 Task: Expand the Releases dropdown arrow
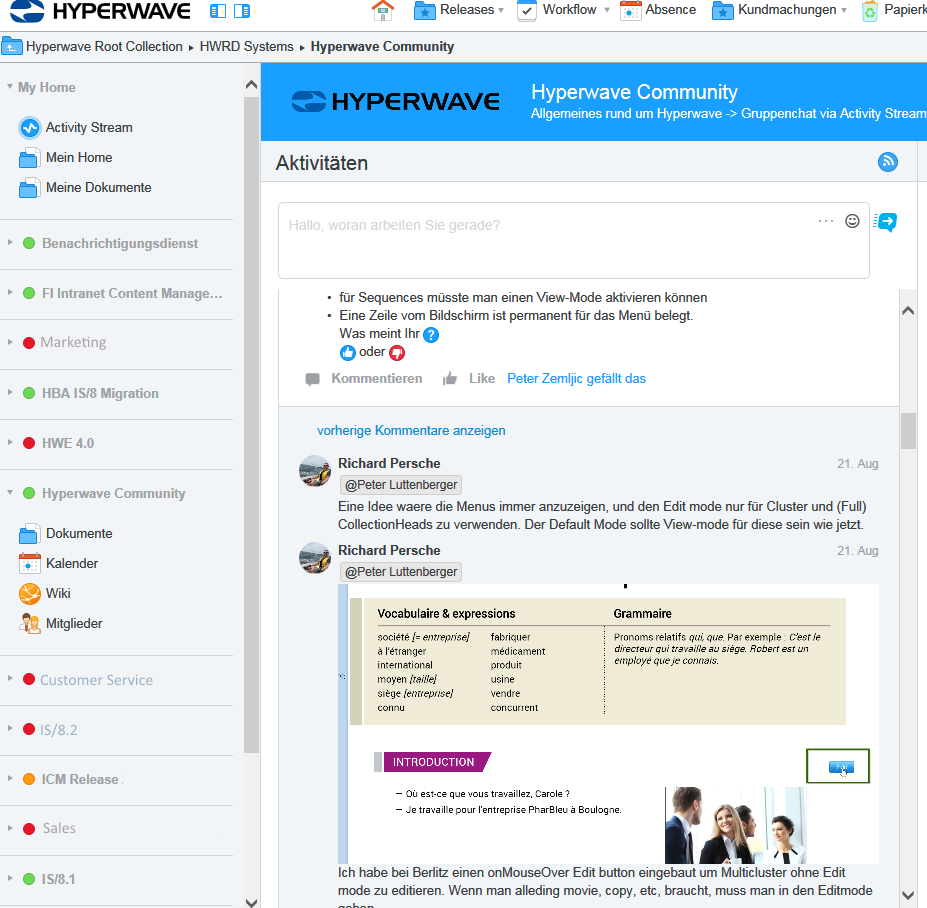click(x=501, y=10)
